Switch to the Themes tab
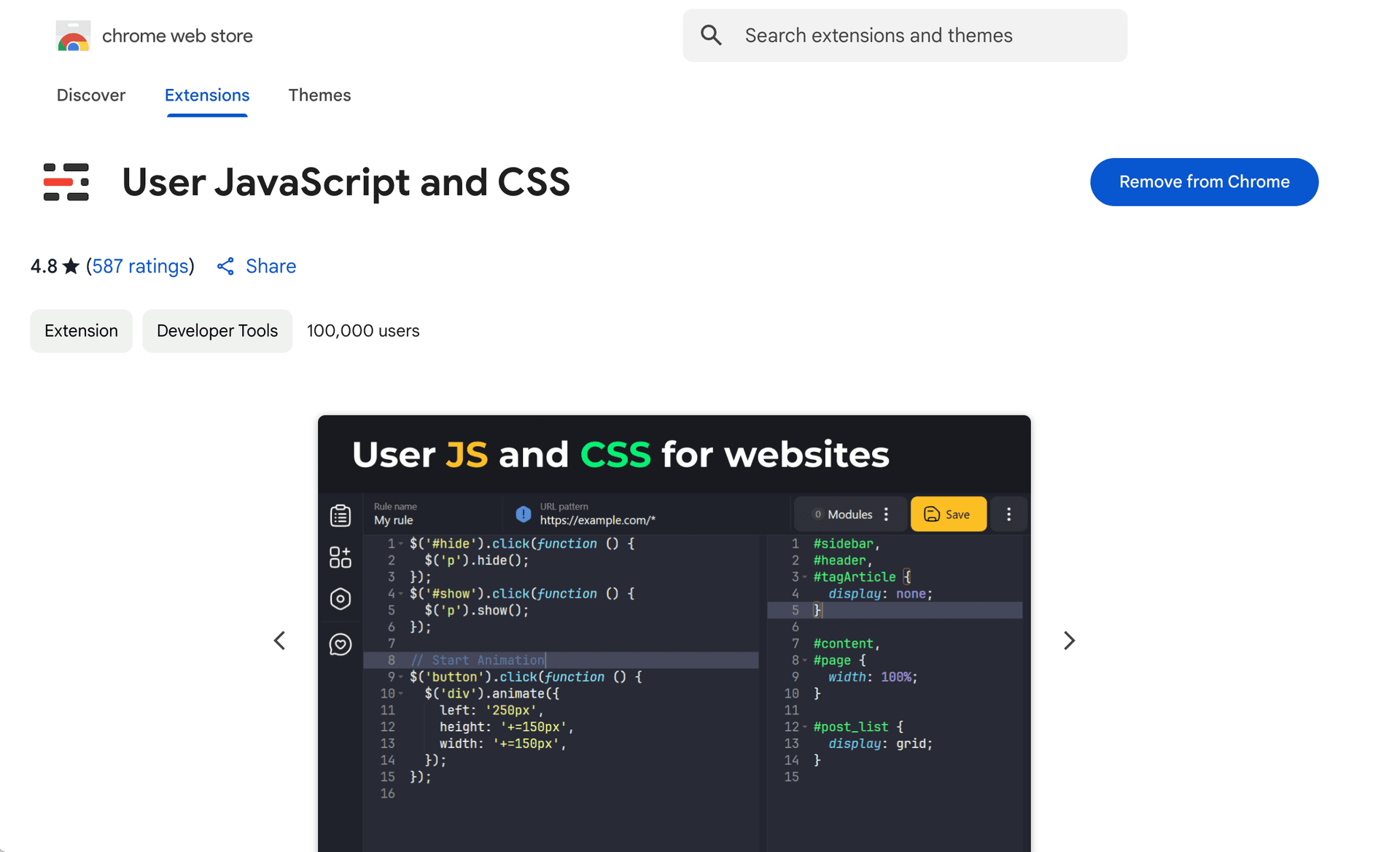 319,95
